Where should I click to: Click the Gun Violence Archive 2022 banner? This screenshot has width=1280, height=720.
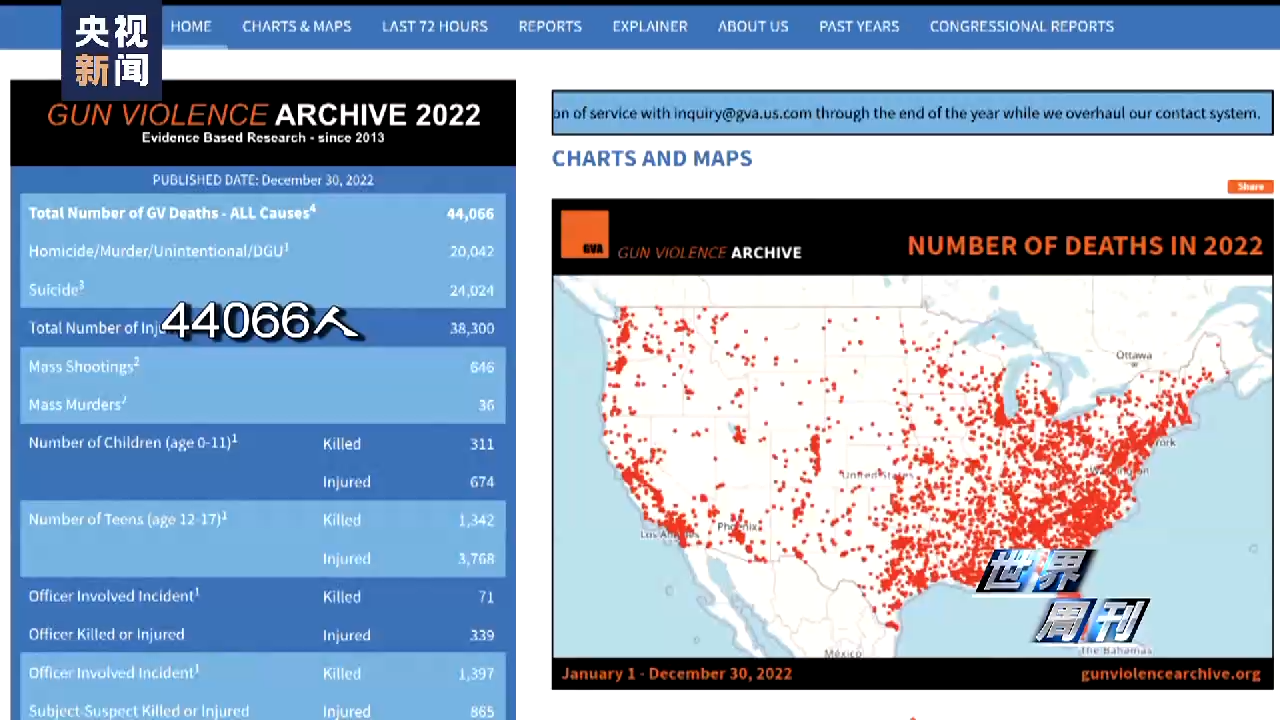point(263,122)
